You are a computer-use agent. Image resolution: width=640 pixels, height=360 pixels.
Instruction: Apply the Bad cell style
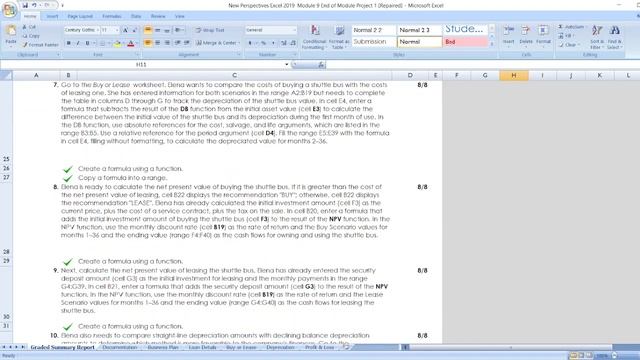click(x=465, y=42)
